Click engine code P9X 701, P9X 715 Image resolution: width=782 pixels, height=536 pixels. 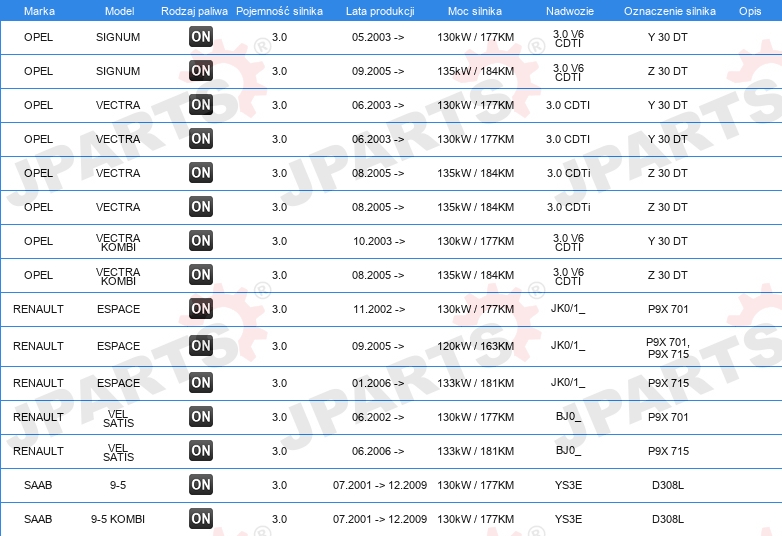pyautogui.click(x=668, y=348)
